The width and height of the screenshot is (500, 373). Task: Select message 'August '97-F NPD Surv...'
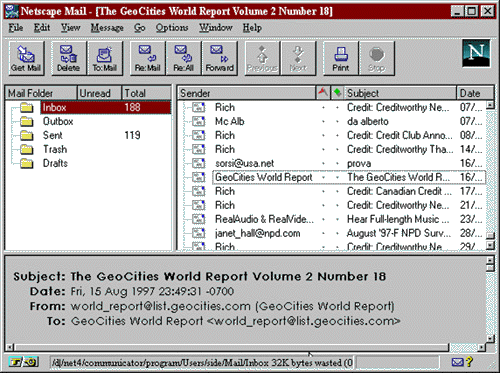[399, 233]
